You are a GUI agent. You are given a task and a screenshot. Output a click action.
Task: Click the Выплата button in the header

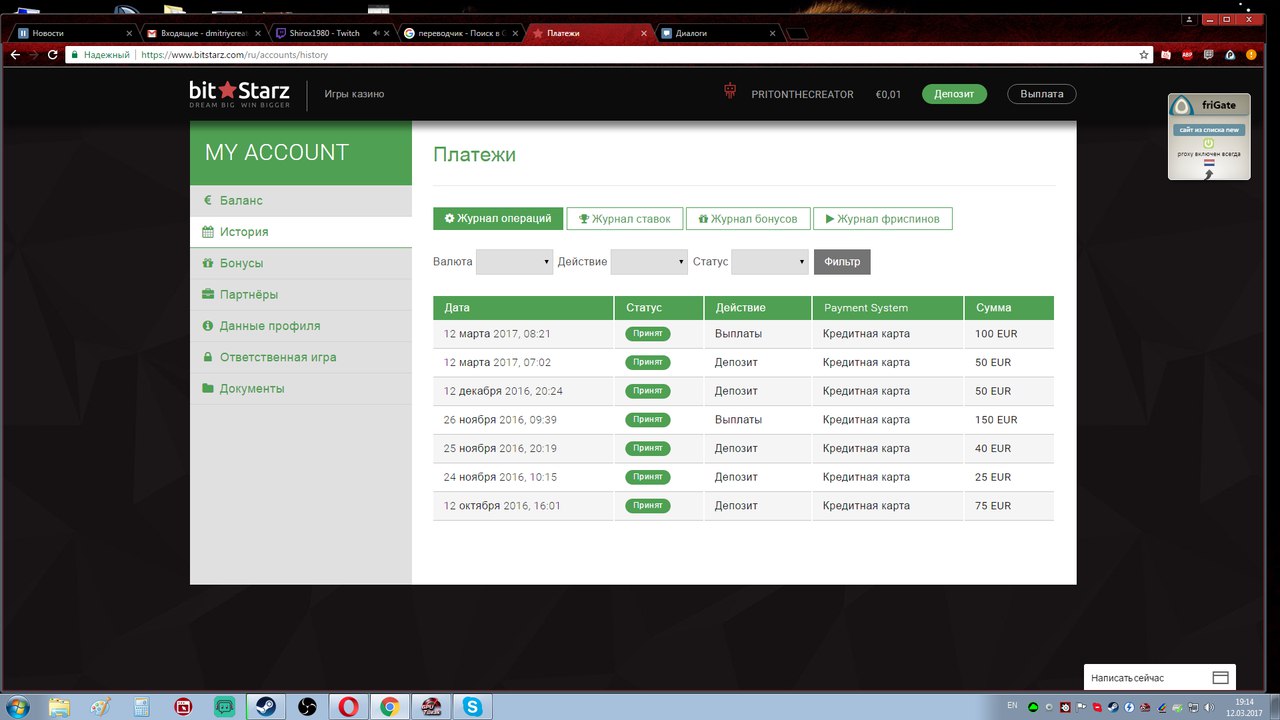(x=1041, y=94)
